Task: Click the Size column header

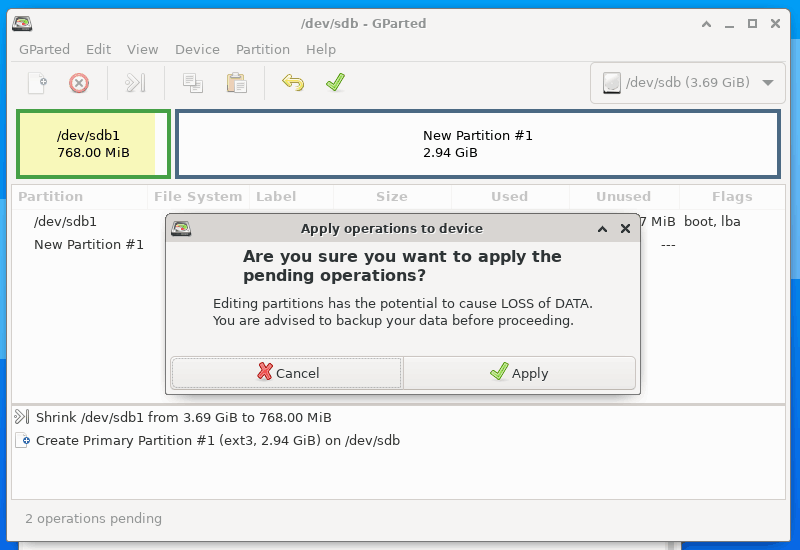Action: (x=392, y=196)
